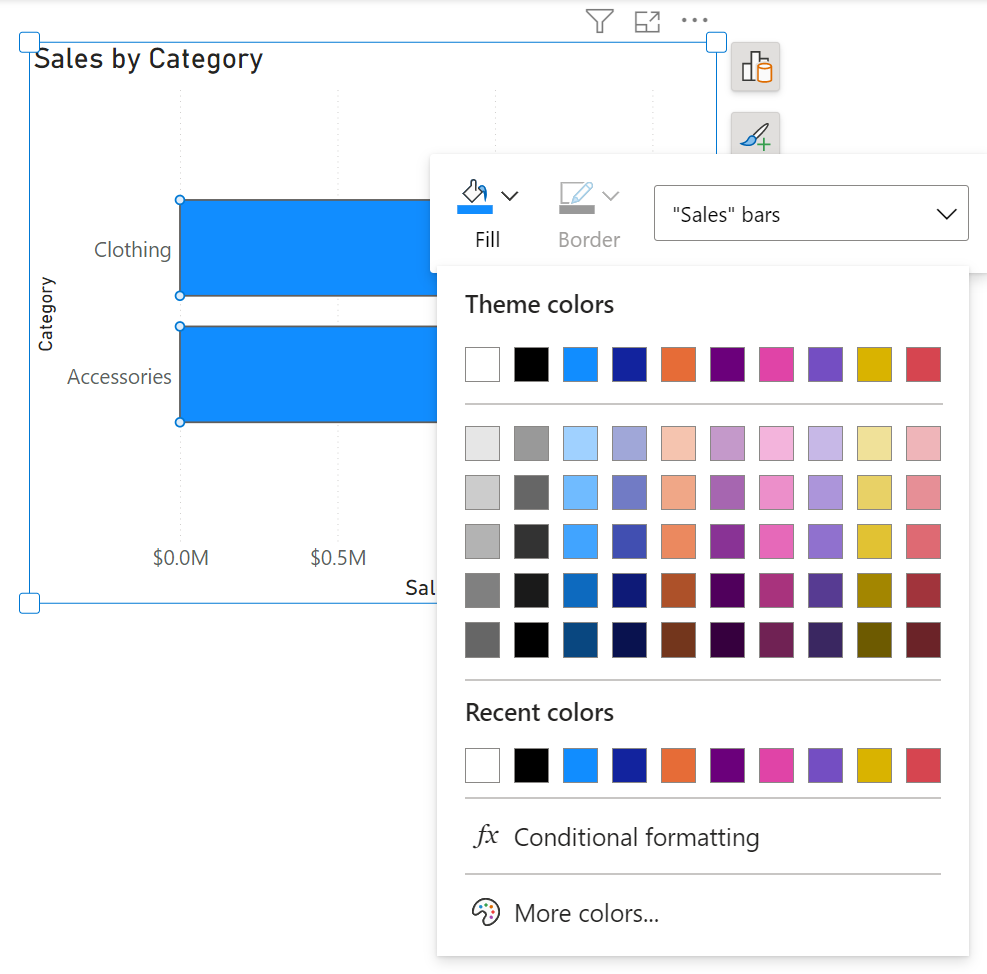Screen dimensions: 987x974
Task: Select red in Theme colors top row
Action: pyautogui.click(x=923, y=364)
